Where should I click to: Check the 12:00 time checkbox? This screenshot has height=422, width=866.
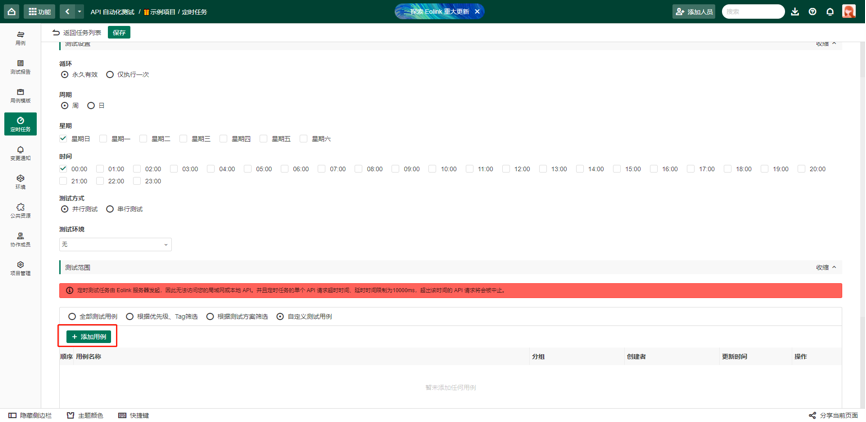coord(506,168)
